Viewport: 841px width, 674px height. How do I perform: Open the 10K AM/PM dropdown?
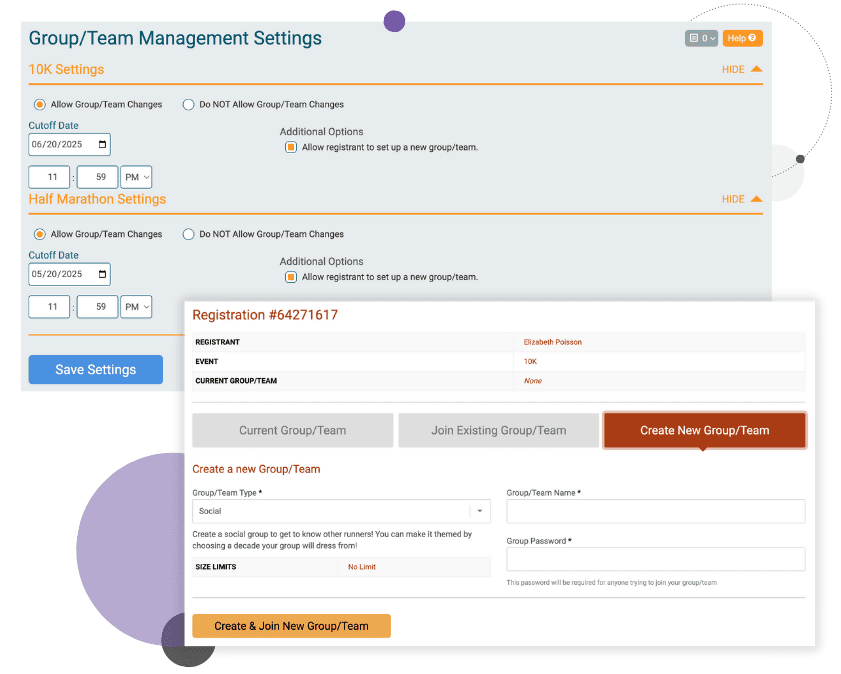pyautogui.click(x=136, y=177)
